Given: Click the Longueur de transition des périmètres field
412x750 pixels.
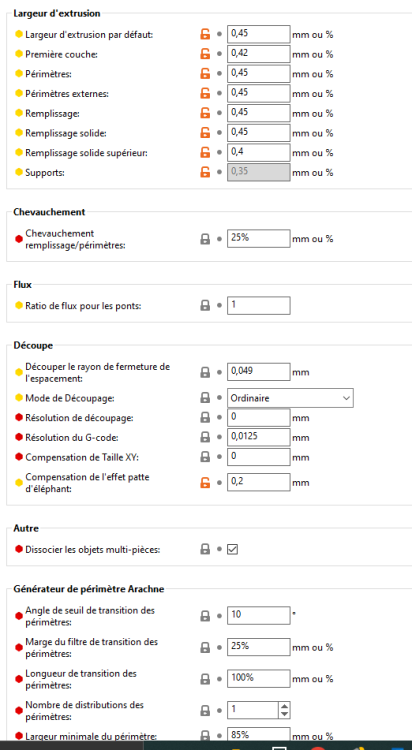Looking at the screenshot, I should point(258,679).
